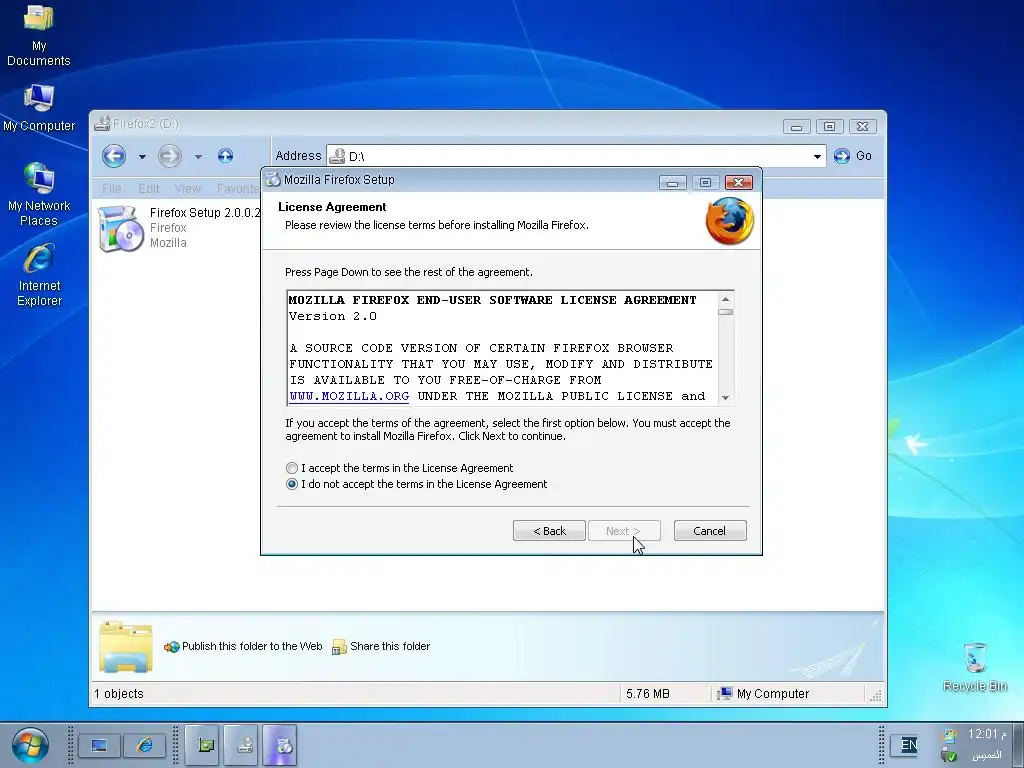Click the large folder icon in details pane
1024x768 pixels.
click(125, 647)
